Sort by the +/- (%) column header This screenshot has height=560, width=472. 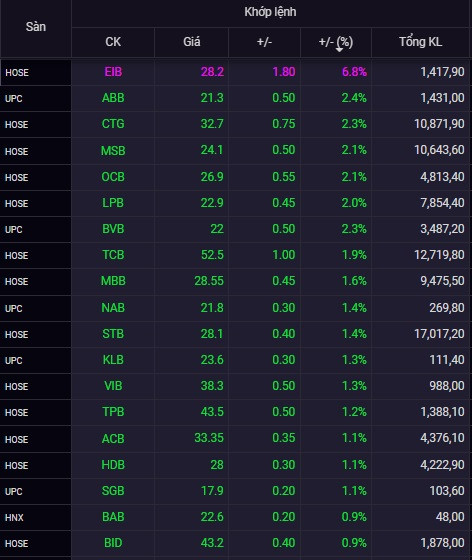click(x=336, y=42)
